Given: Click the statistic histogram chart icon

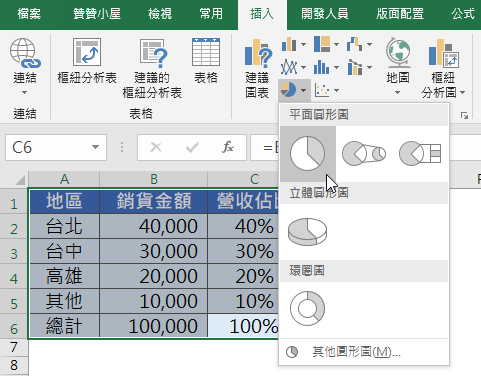Looking at the screenshot, I should 322,67.
